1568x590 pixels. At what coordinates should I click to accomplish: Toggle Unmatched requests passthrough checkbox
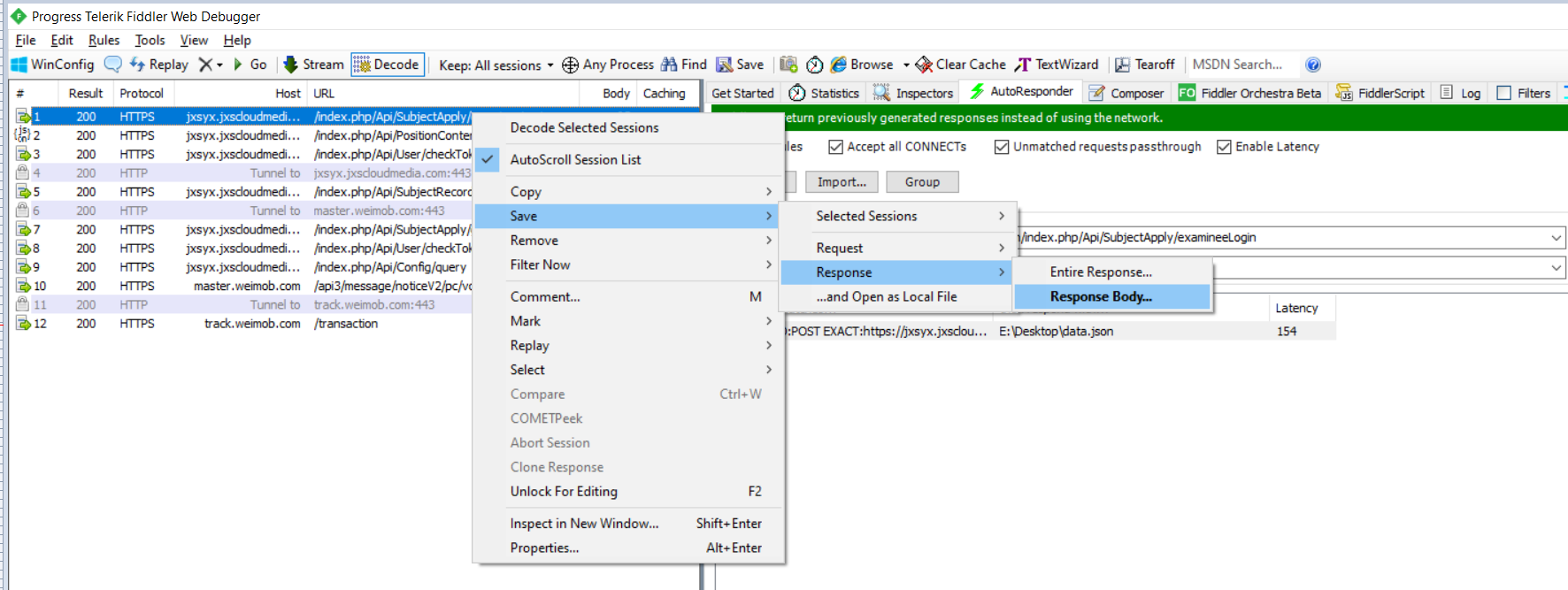pos(1002,147)
